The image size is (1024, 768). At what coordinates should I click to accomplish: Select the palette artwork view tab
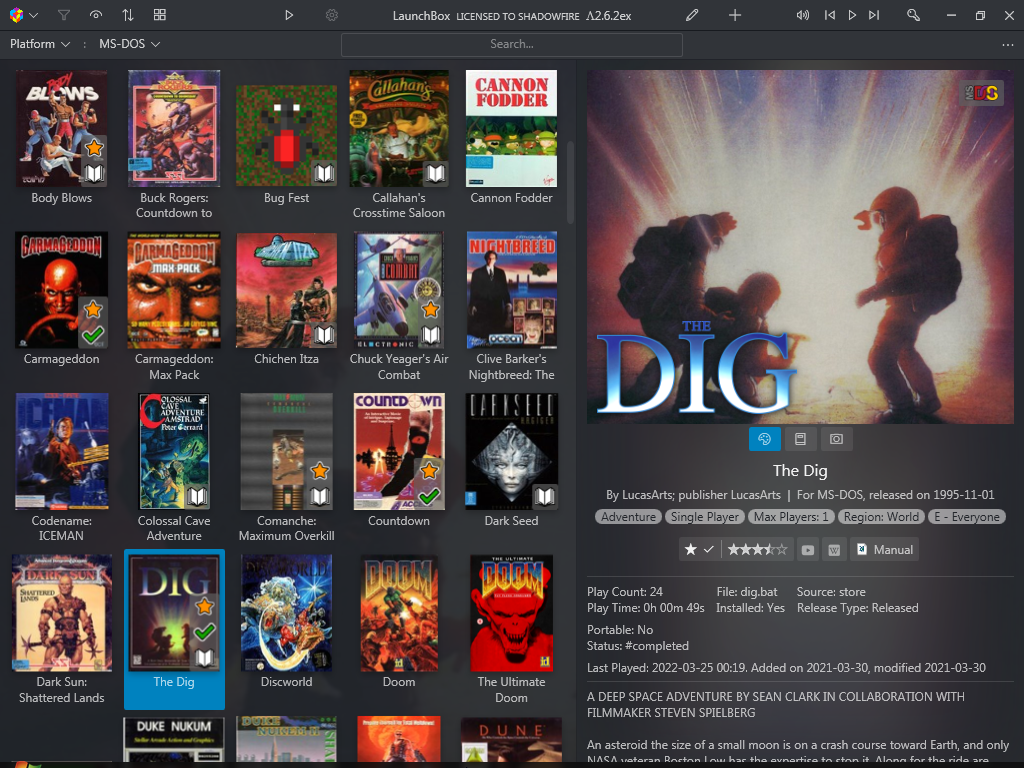(x=765, y=439)
